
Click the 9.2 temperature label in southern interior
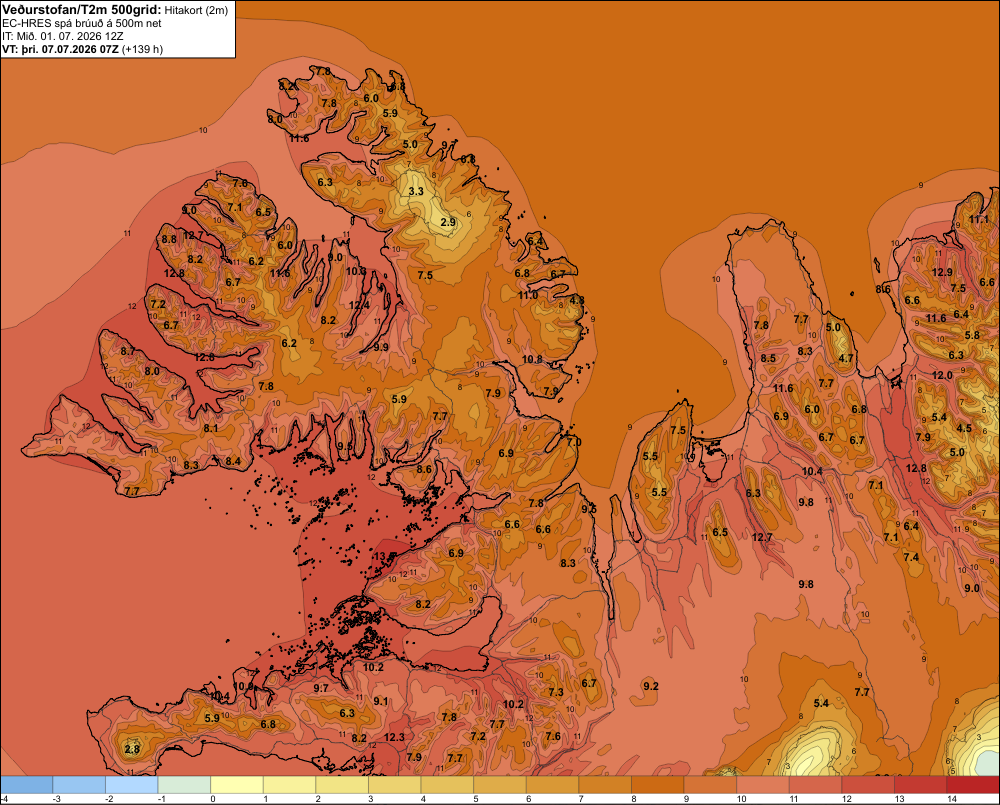(651, 686)
